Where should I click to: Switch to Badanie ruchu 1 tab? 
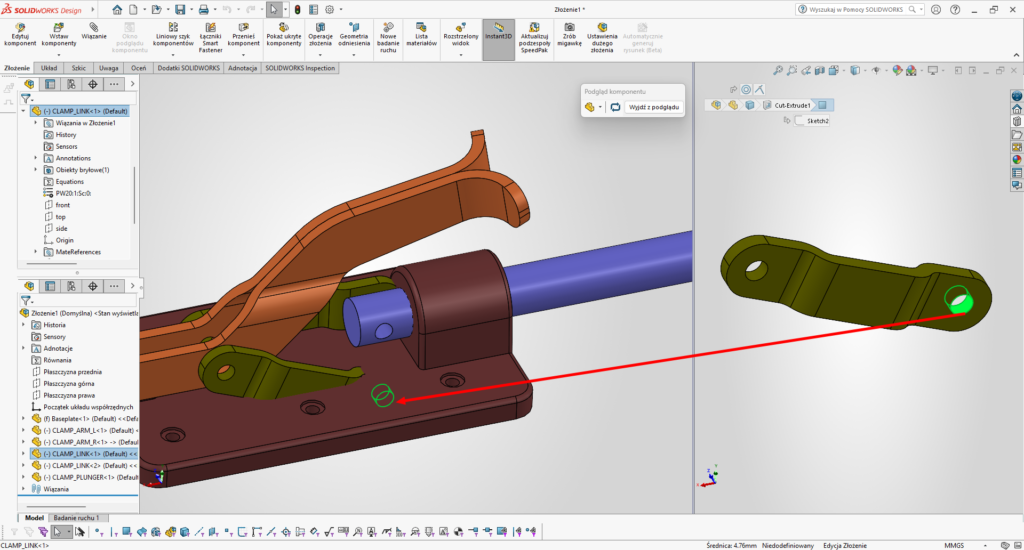[76, 517]
